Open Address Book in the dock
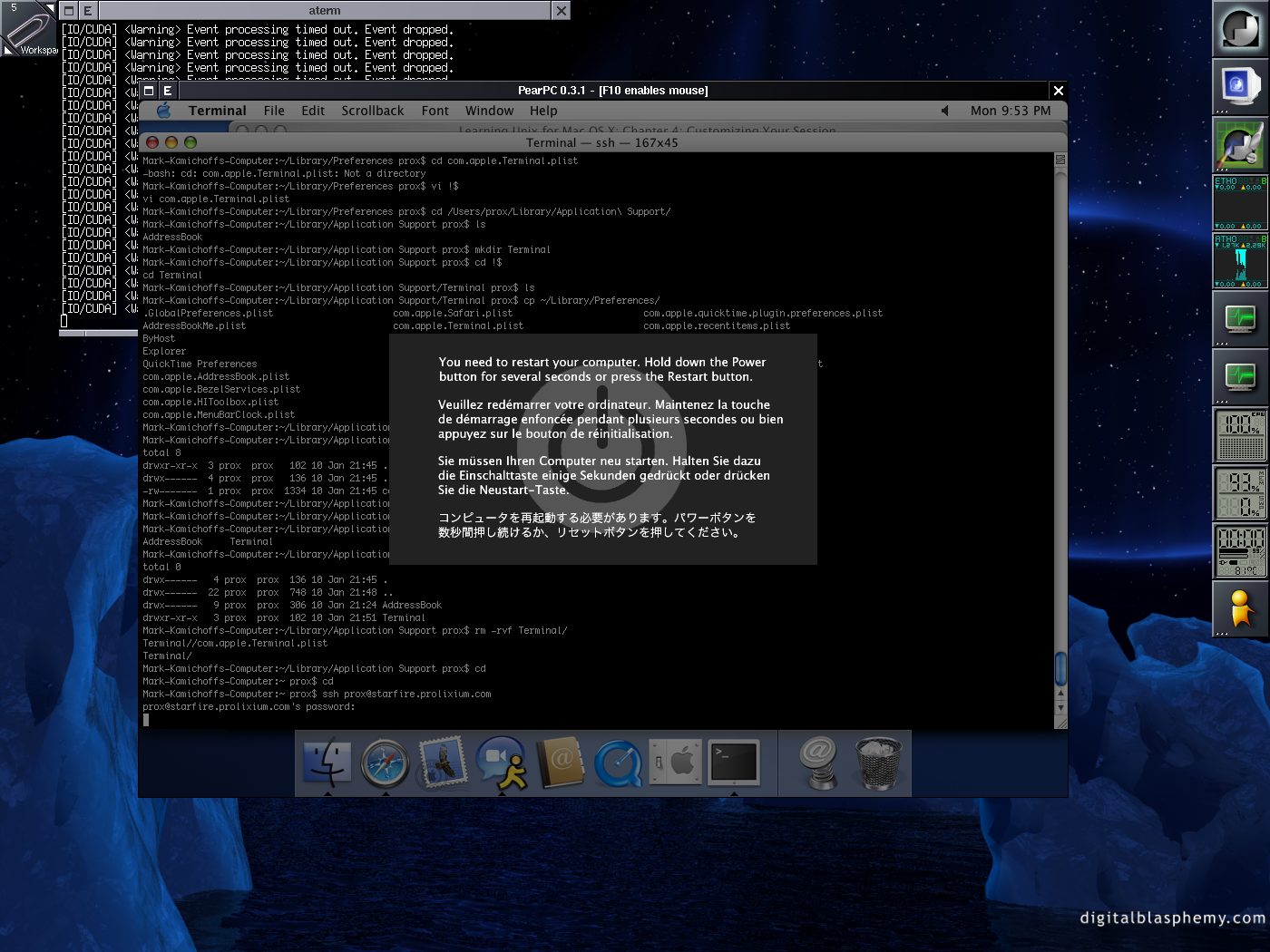 pos(560,763)
